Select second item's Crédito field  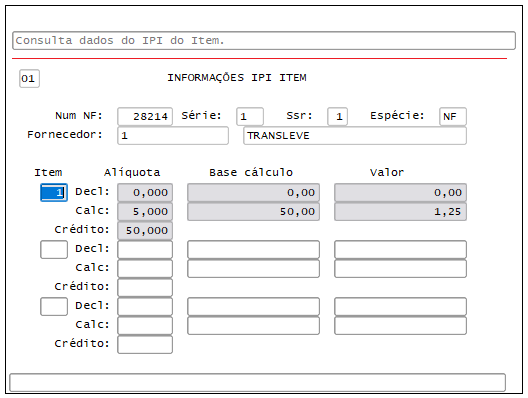[145, 288]
